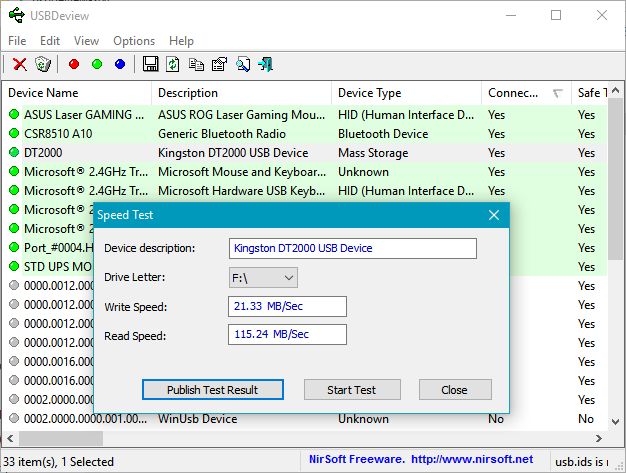
Task: Click green status dot of Port_#0004 row
Action: coord(14,247)
